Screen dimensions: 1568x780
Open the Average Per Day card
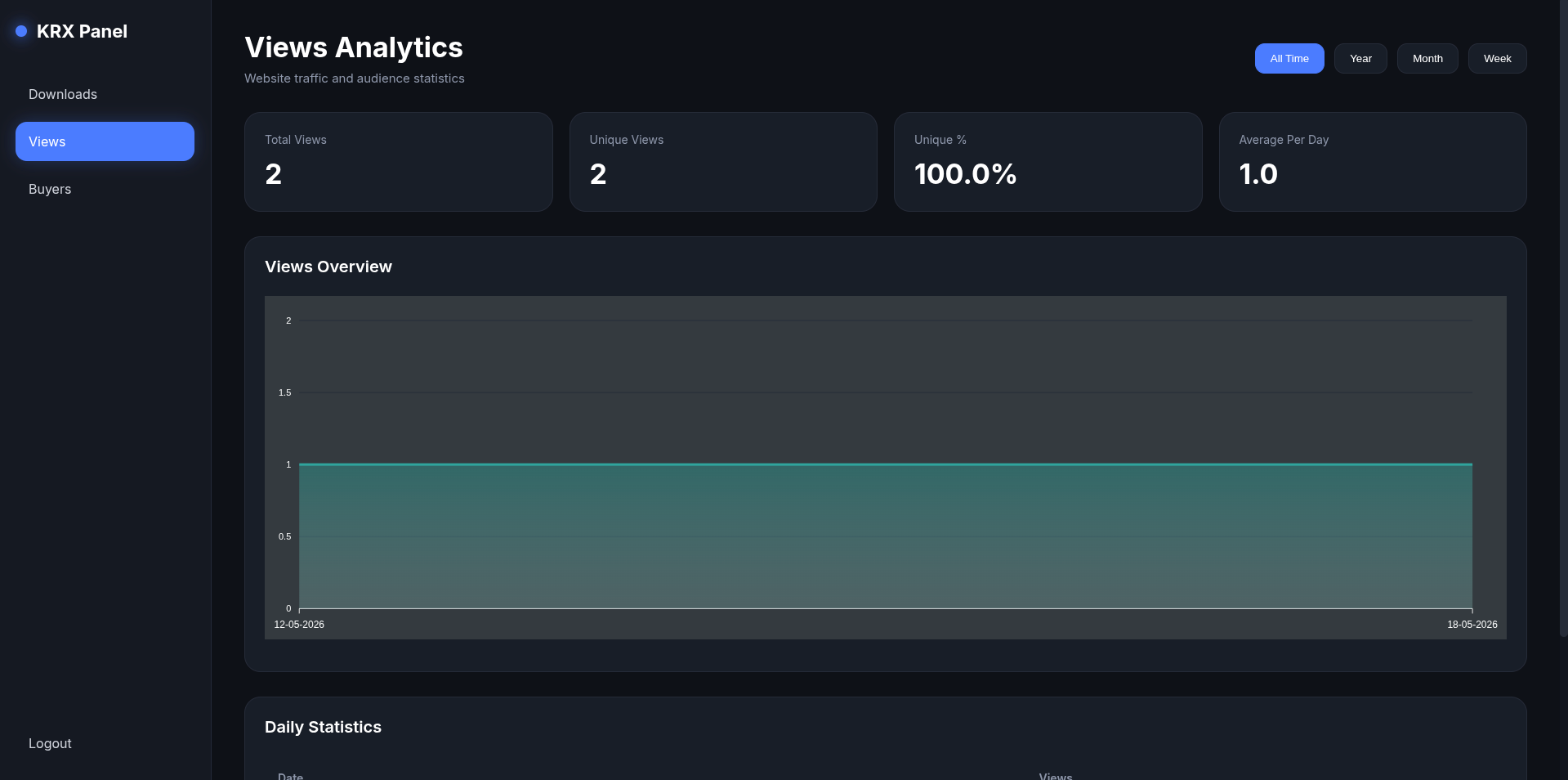pos(1373,162)
